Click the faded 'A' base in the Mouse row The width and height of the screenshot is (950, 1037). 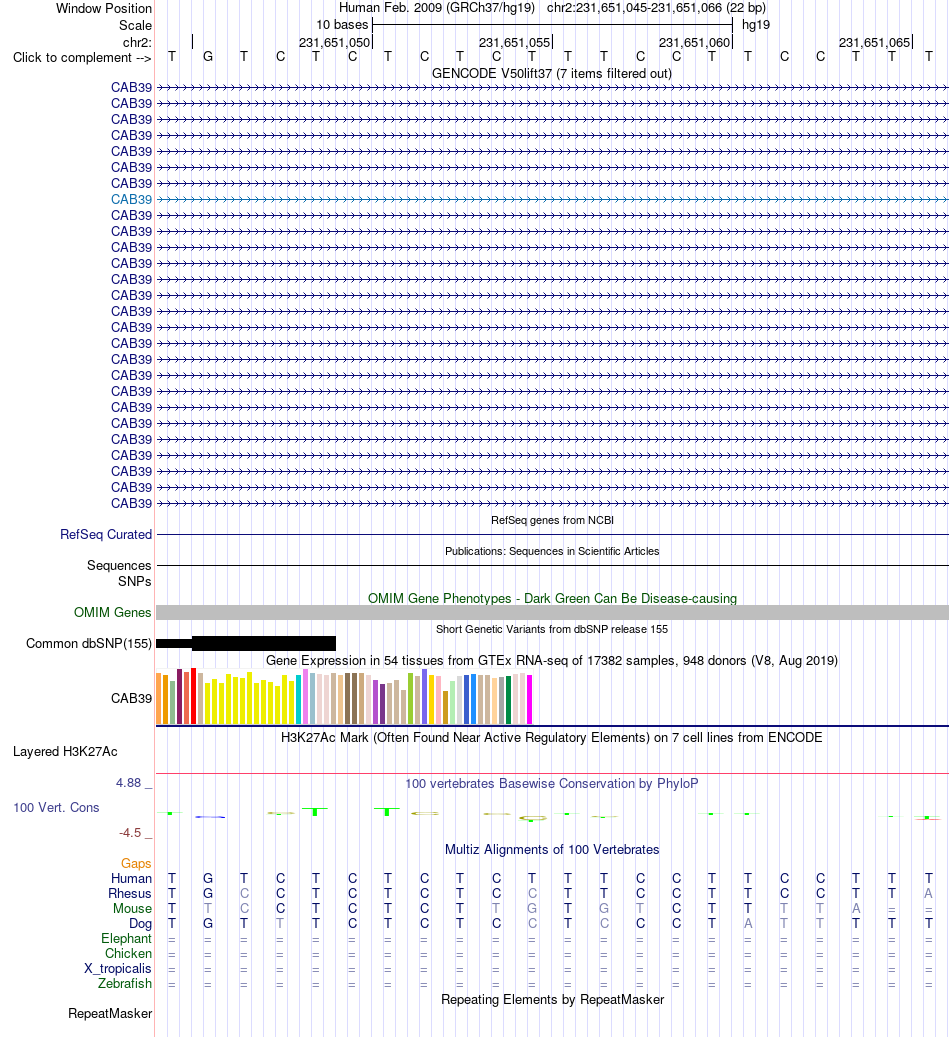(x=856, y=909)
